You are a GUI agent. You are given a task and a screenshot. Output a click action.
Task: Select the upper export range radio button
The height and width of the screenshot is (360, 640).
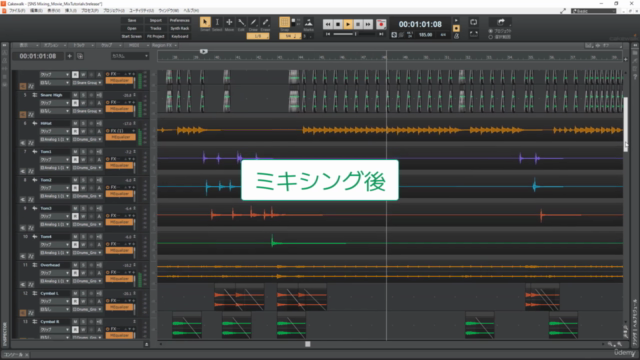click(x=491, y=31)
